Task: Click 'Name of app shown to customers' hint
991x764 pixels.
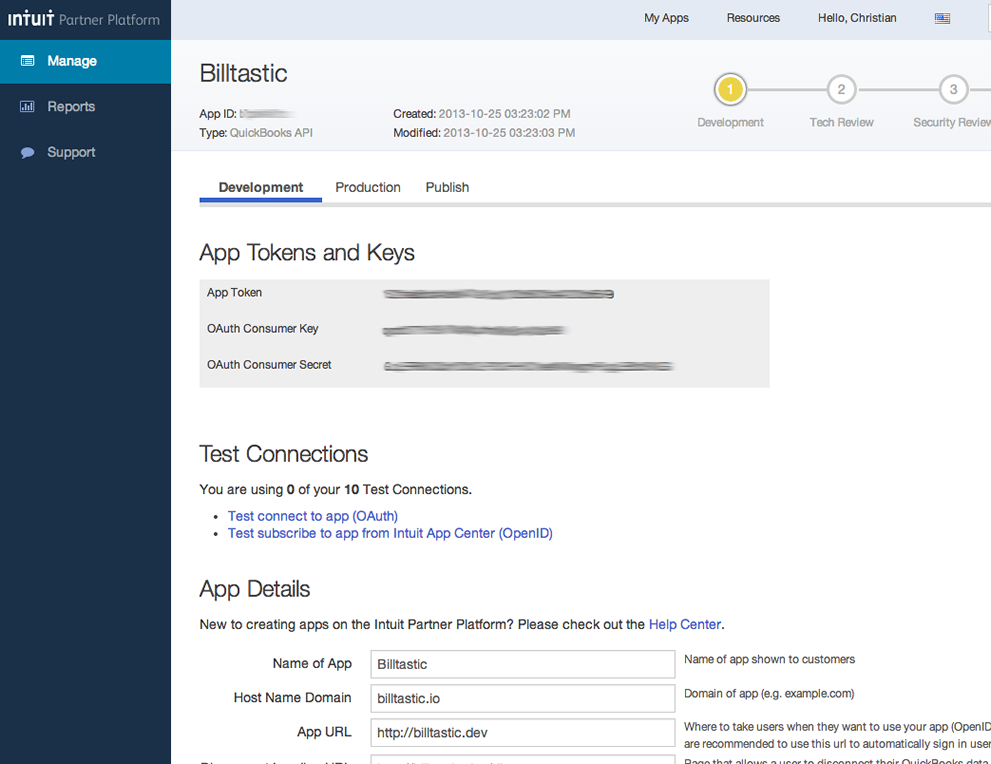Action: 769,659
